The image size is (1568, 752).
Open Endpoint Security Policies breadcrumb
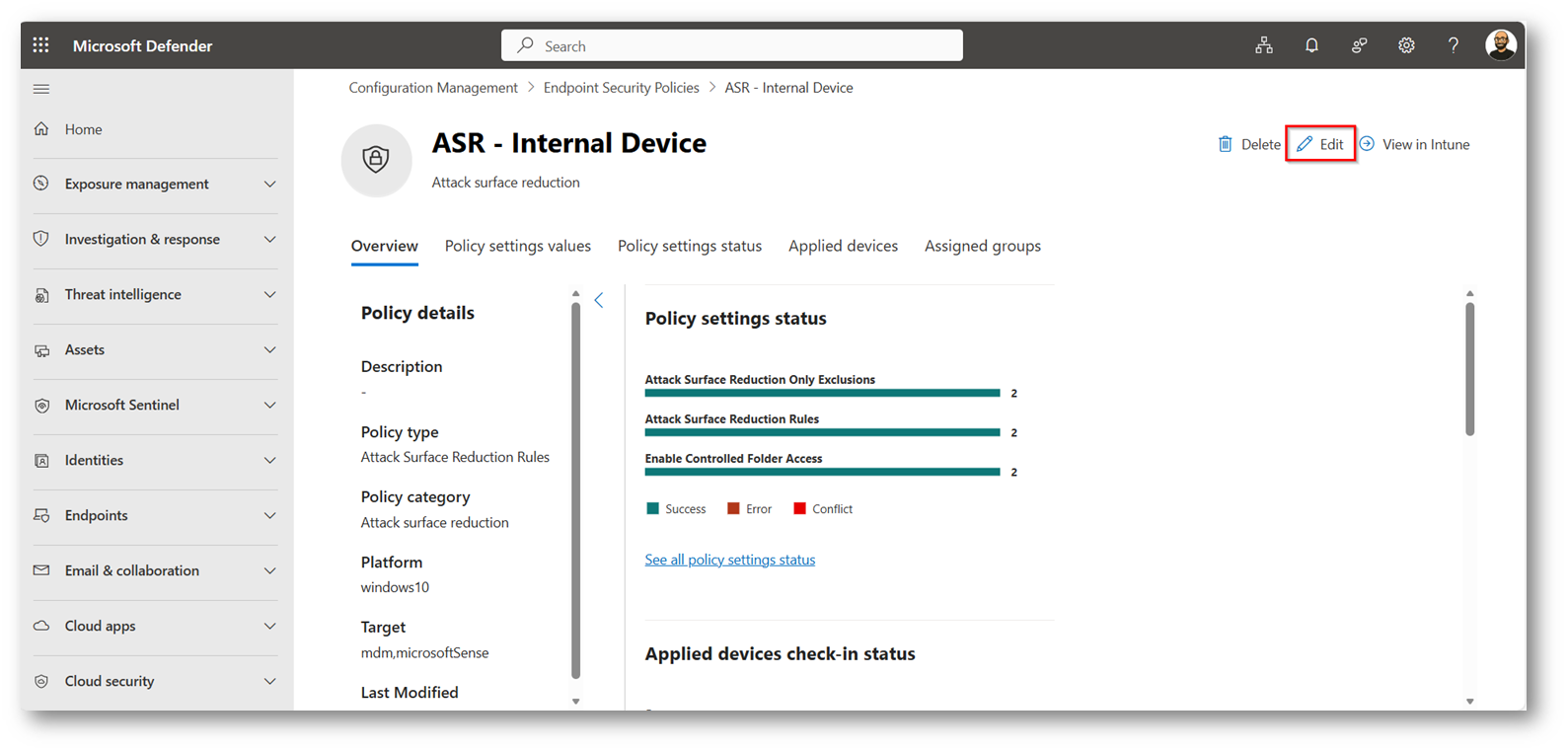621,88
